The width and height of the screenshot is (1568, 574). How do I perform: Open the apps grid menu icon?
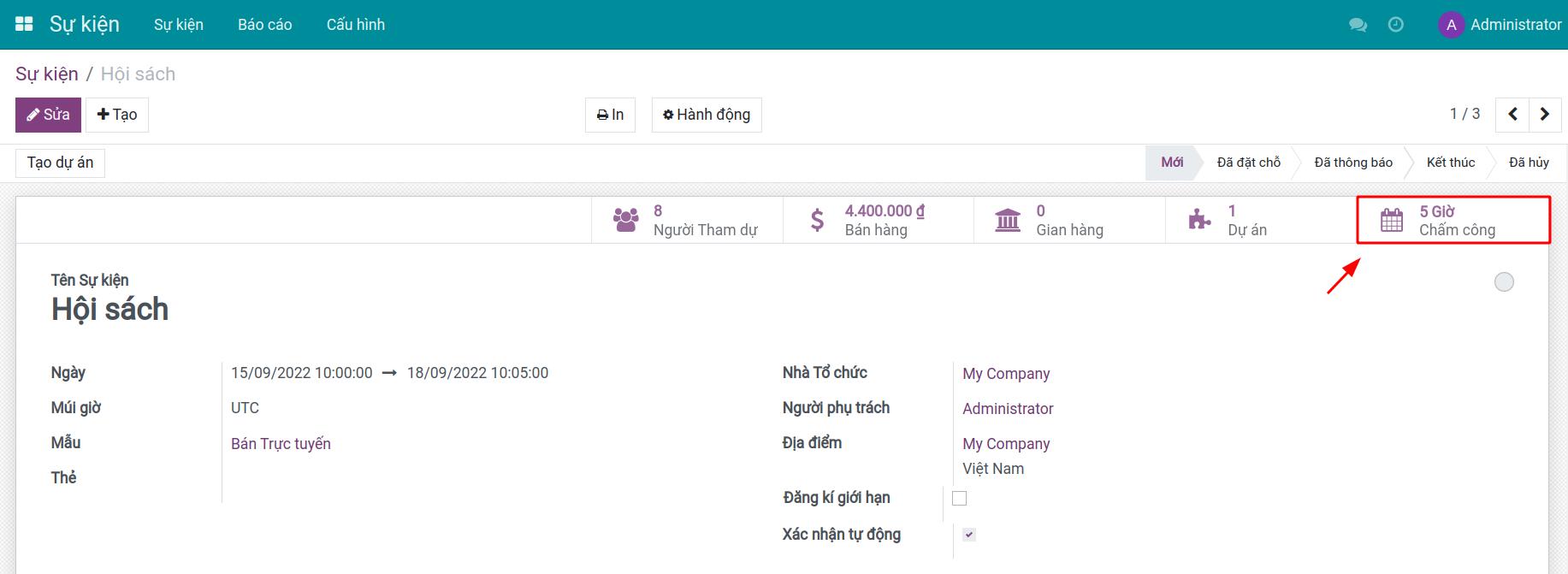coord(24,24)
